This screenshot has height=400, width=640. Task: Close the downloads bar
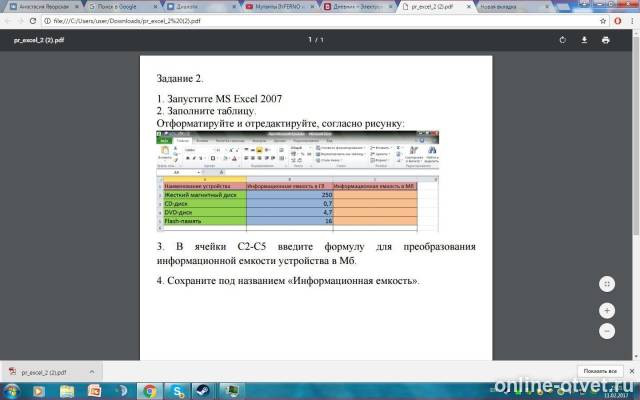(x=632, y=371)
